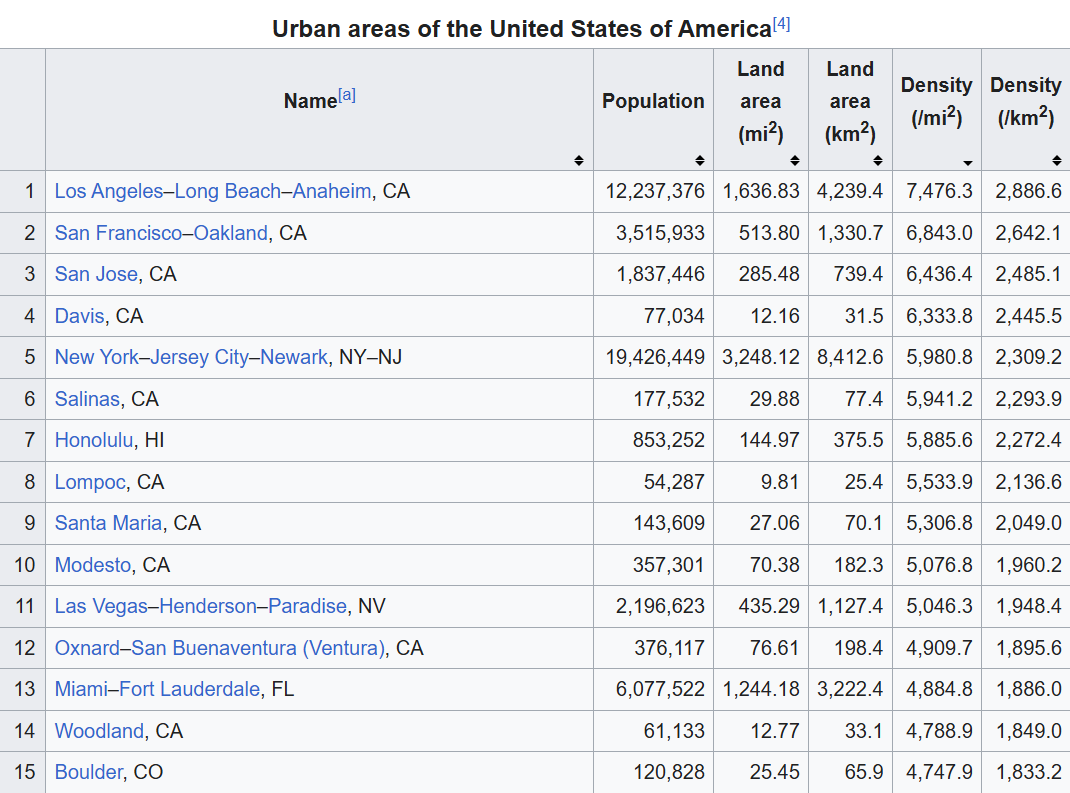Open the Davis link
The height and width of the screenshot is (793, 1070).
point(79,316)
